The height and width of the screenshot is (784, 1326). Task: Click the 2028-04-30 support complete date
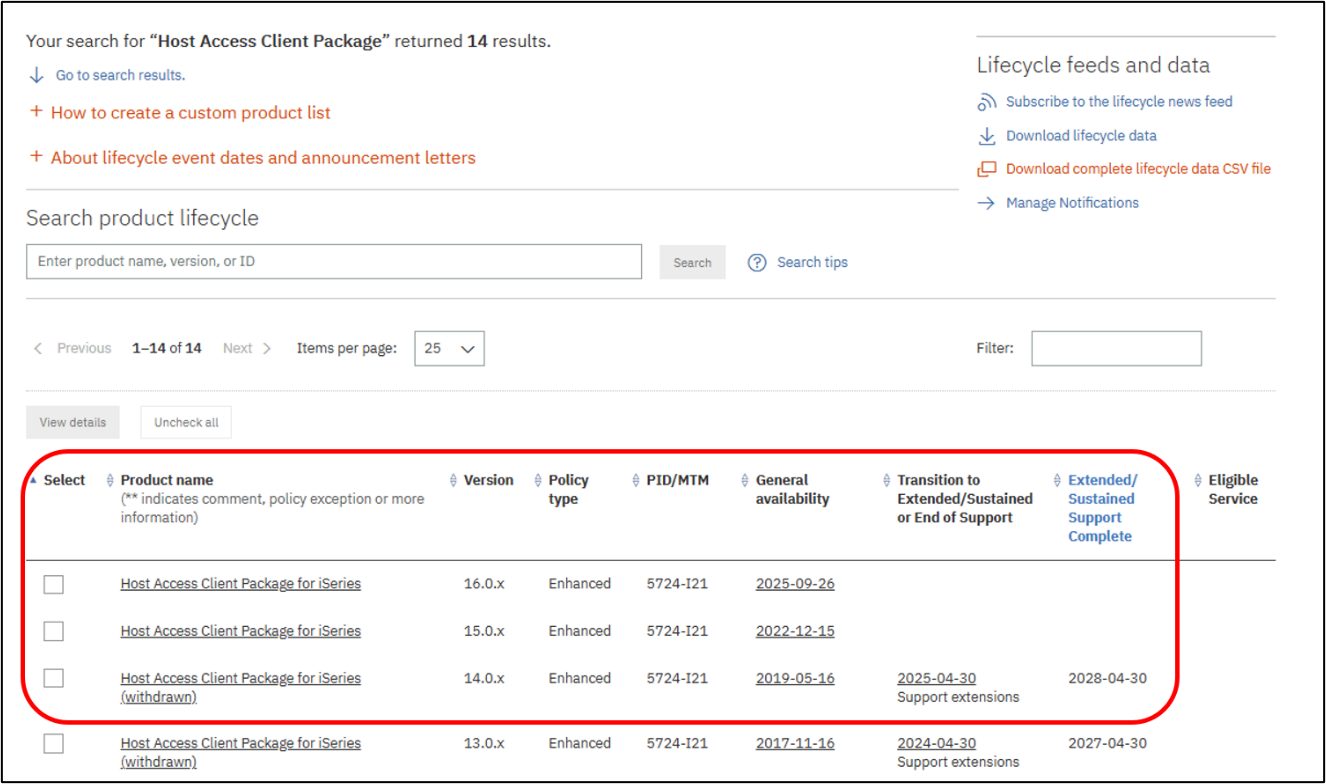point(1107,678)
